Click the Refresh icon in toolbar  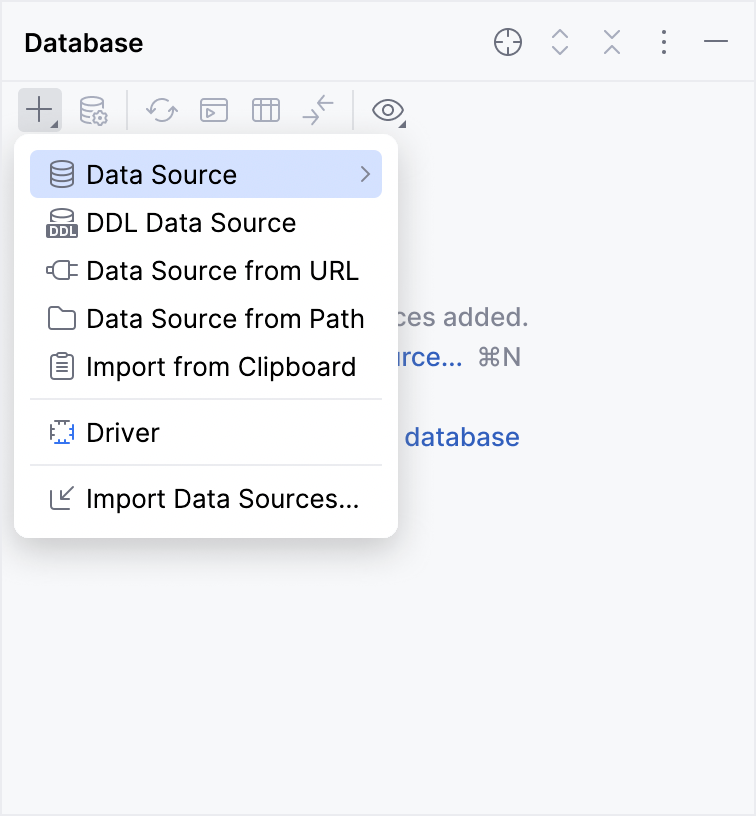tap(161, 110)
